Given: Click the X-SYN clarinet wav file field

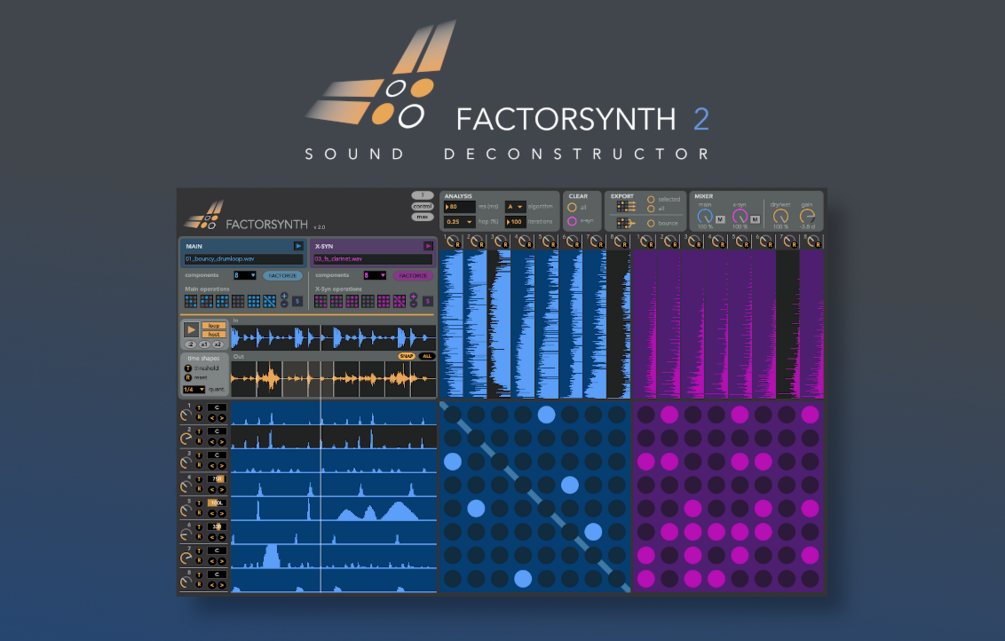Looking at the screenshot, I should [x=373, y=259].
